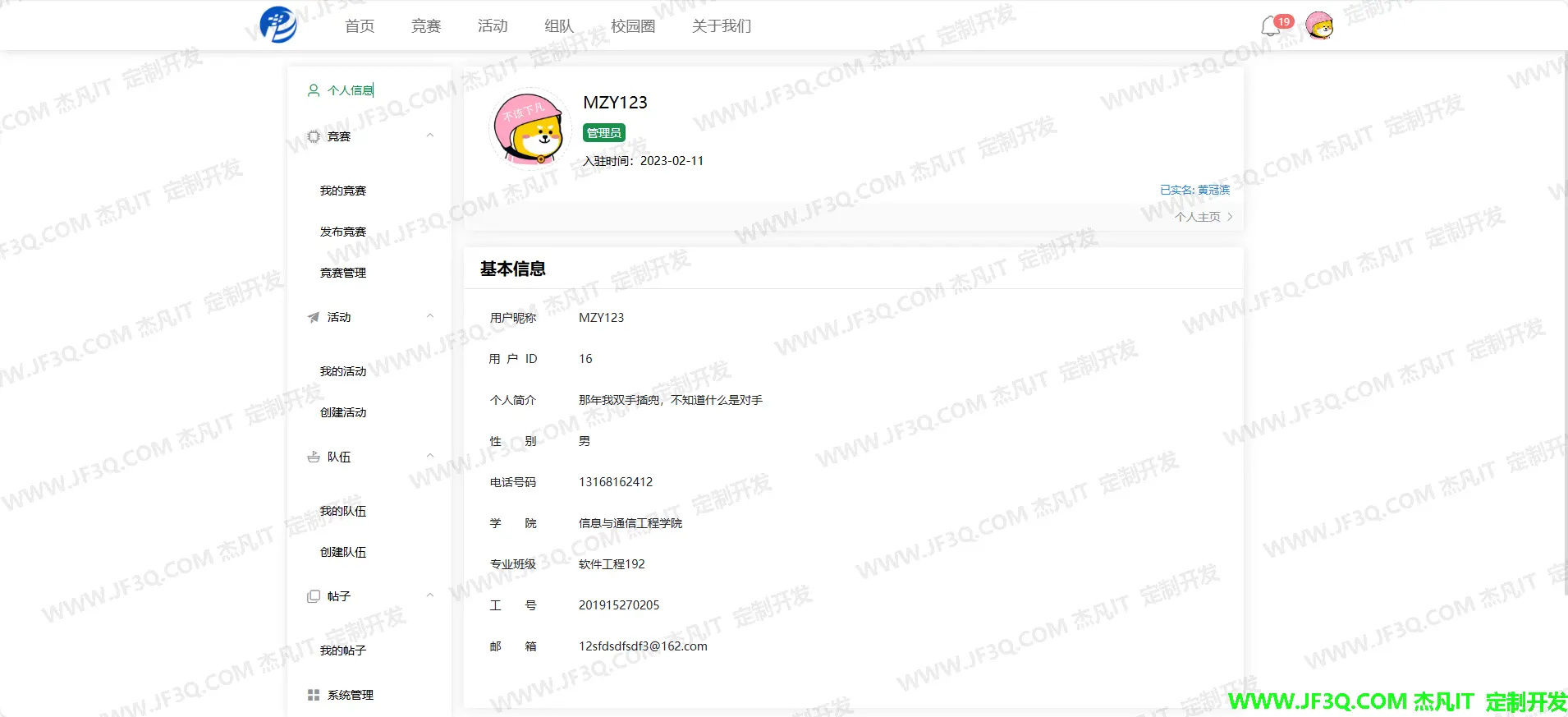Click the user avatar in top-right corner

[1319, 26]
